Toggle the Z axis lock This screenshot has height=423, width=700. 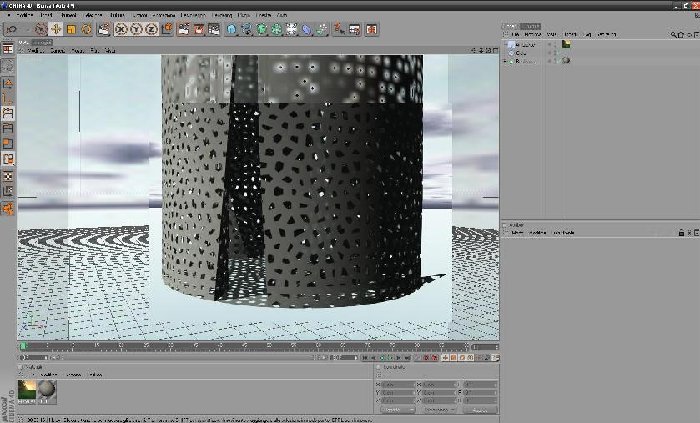click(x=151, y=29)
